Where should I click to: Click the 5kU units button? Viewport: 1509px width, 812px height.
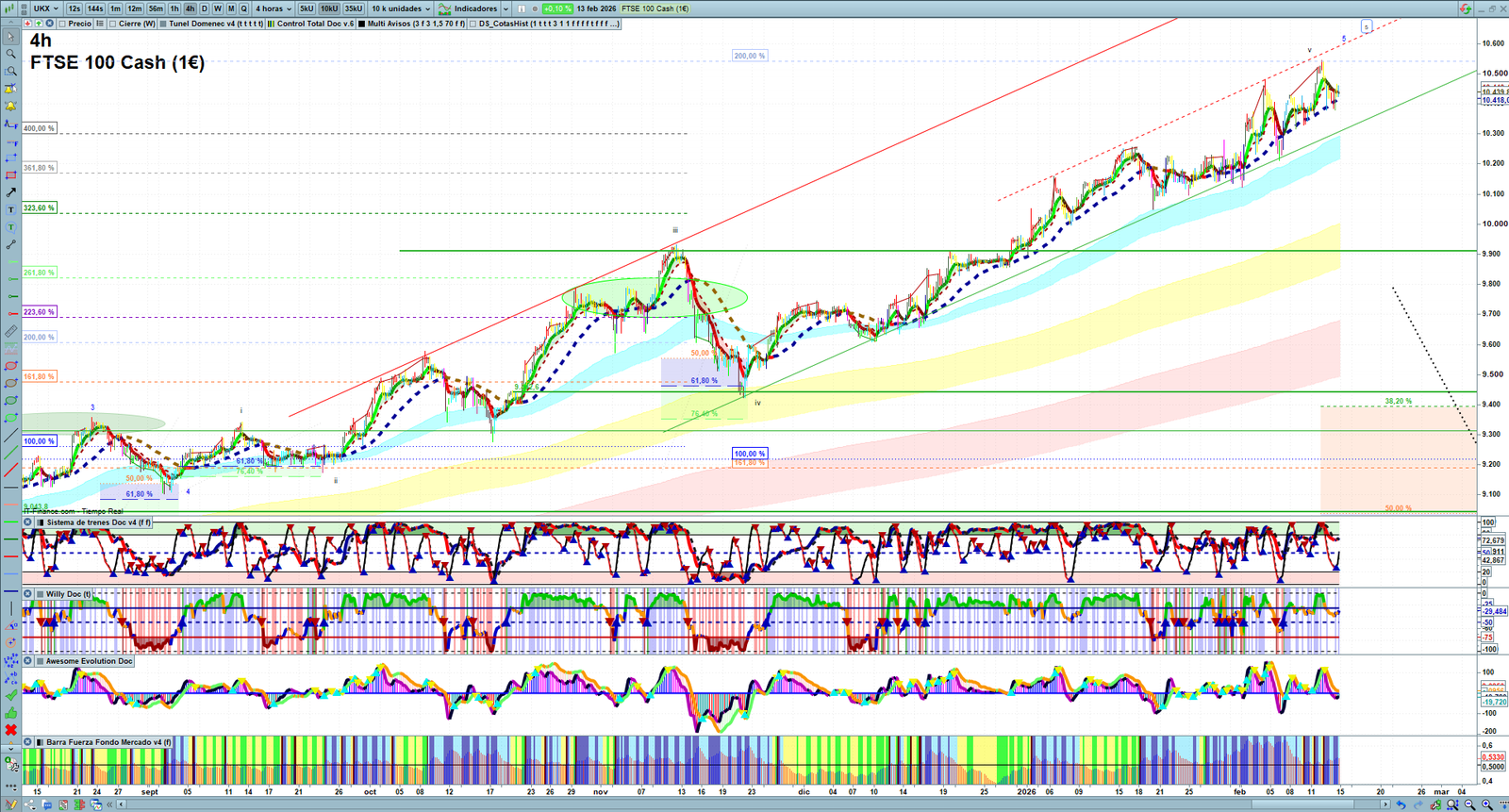click(x=307, y=8)
